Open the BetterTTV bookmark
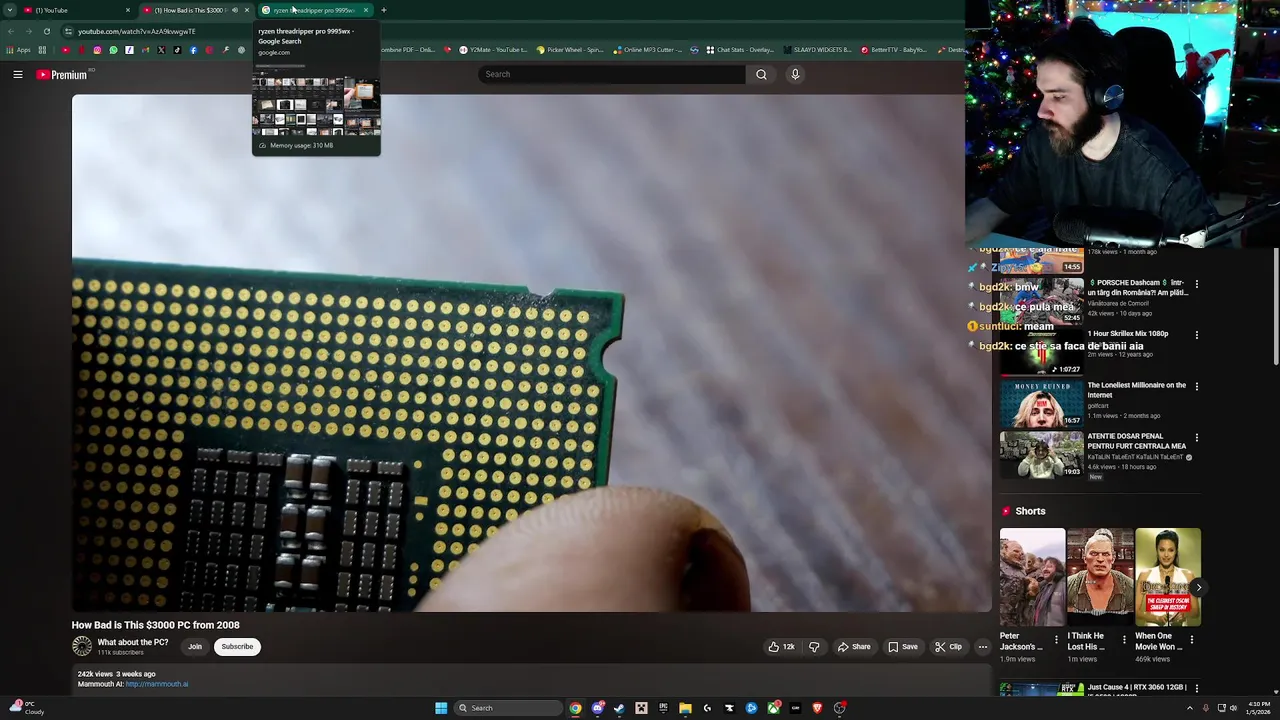 point(894,50)
